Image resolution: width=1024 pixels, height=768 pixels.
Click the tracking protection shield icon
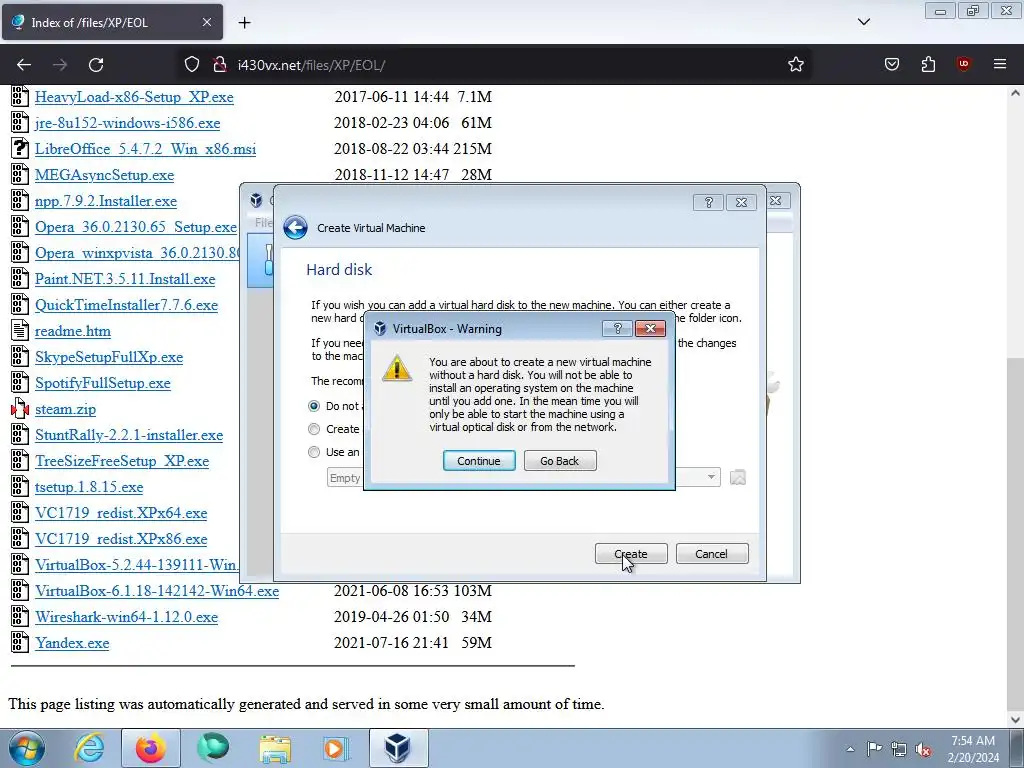[191, 65]
